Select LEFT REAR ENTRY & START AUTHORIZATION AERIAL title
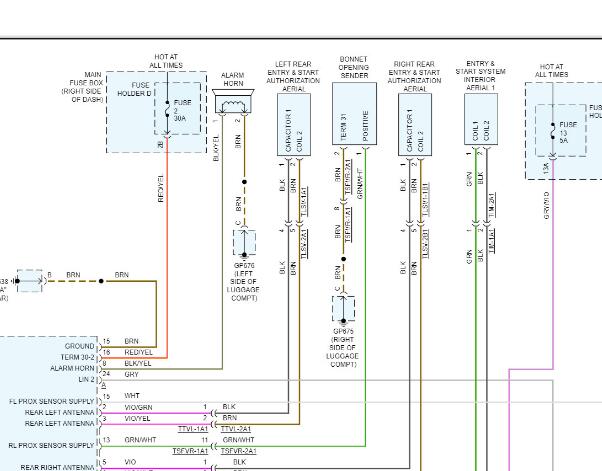 coord(293,76)
